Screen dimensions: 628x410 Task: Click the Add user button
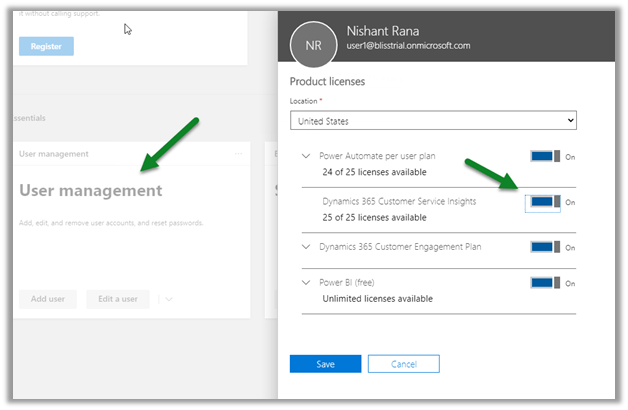click(x=48, y=299)
